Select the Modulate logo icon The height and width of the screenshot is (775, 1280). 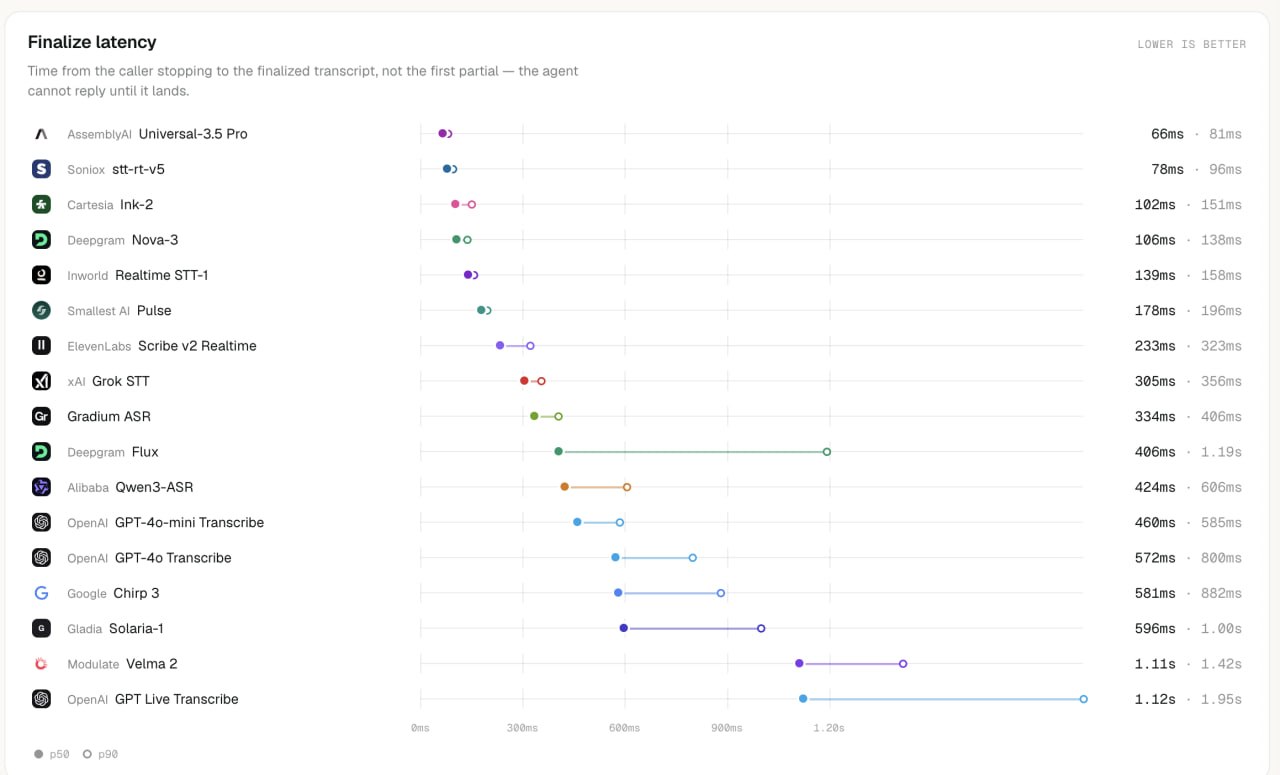pos(41,664)
